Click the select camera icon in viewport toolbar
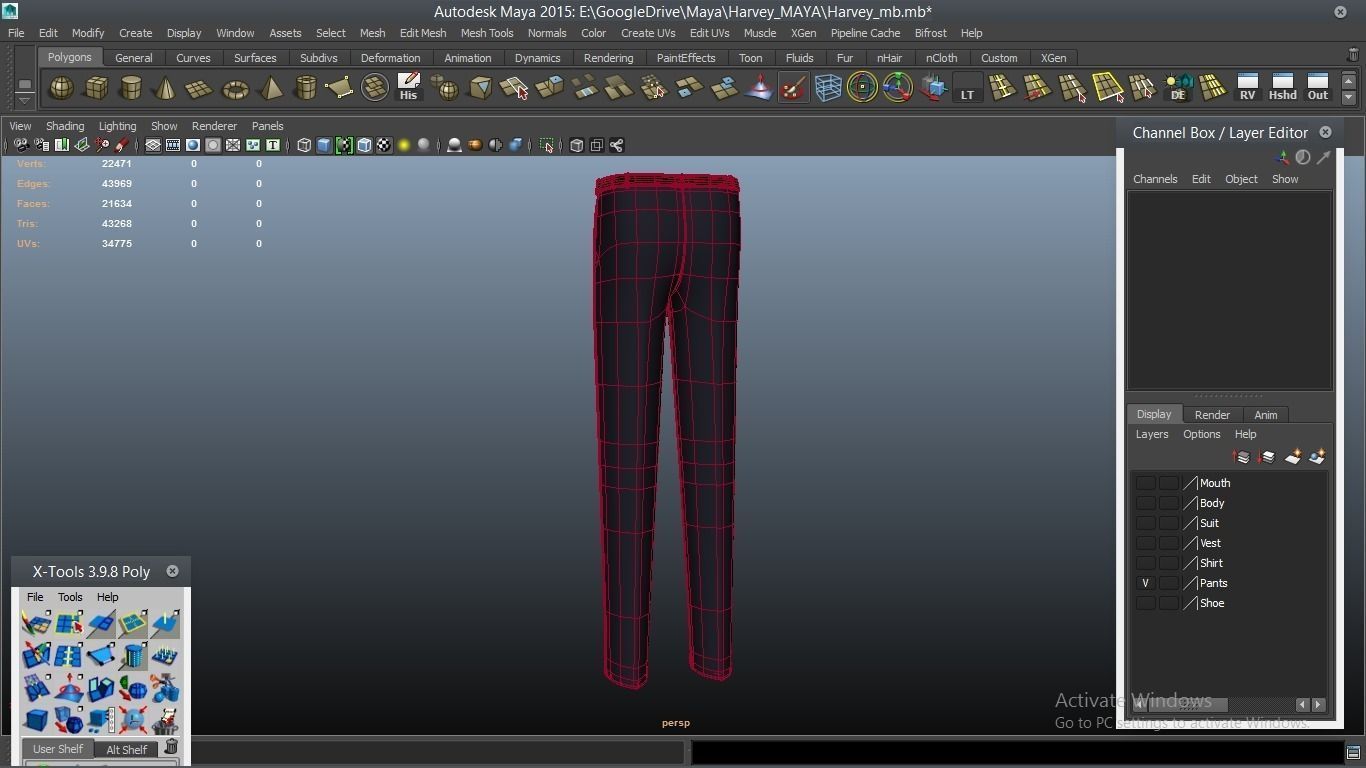This screenshot has height=768, width=1366. (x=21, y=145)
